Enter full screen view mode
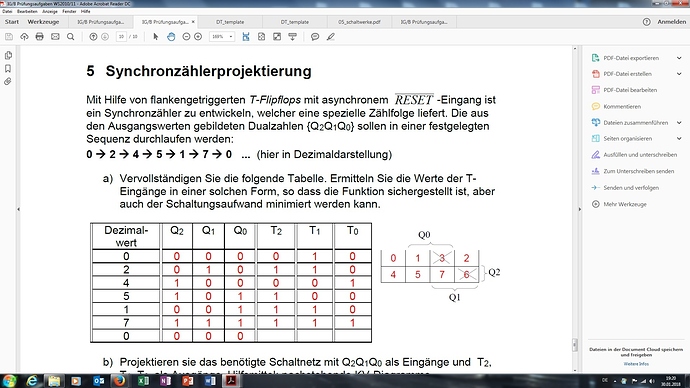Screen dimensions: 690x388 coord(277,37)
